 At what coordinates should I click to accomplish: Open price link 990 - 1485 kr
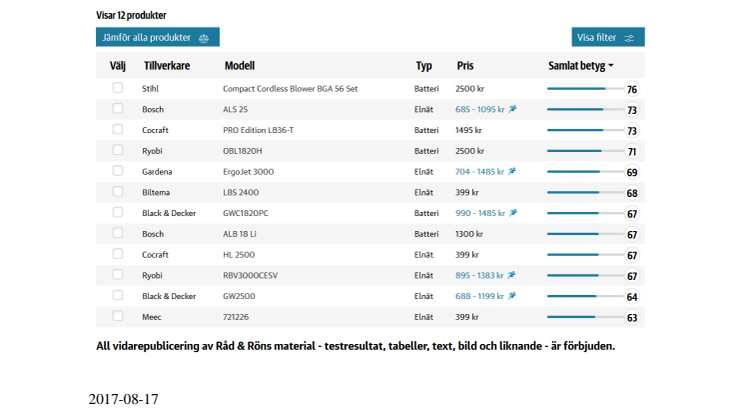click(x=480, y=213)
